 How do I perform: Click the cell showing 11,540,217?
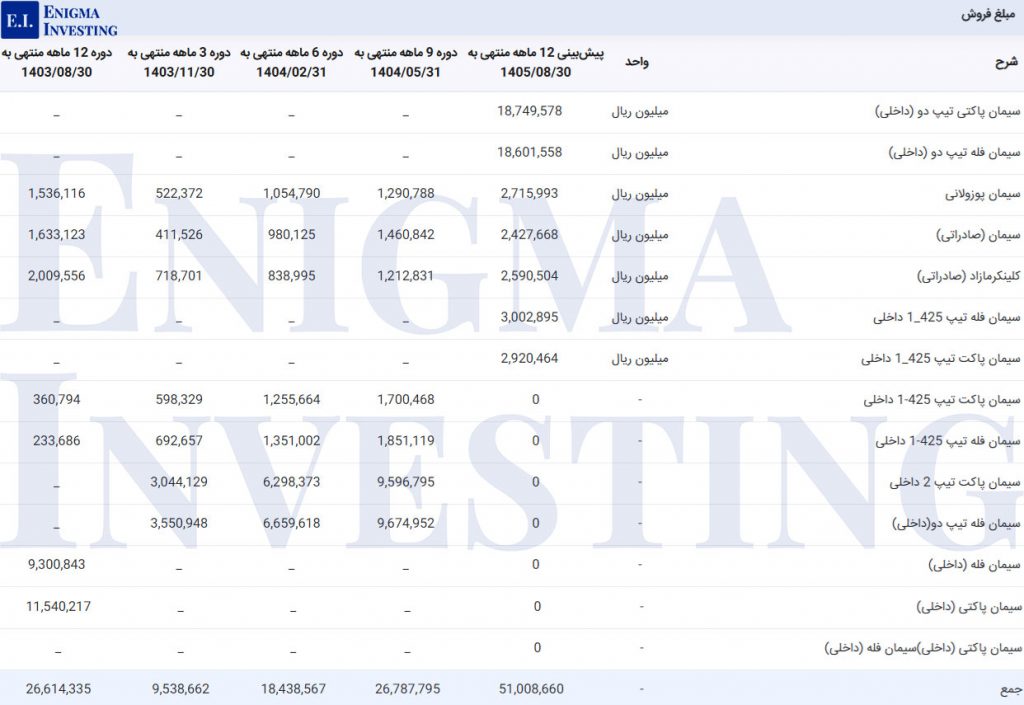click(x=56, y=606)
